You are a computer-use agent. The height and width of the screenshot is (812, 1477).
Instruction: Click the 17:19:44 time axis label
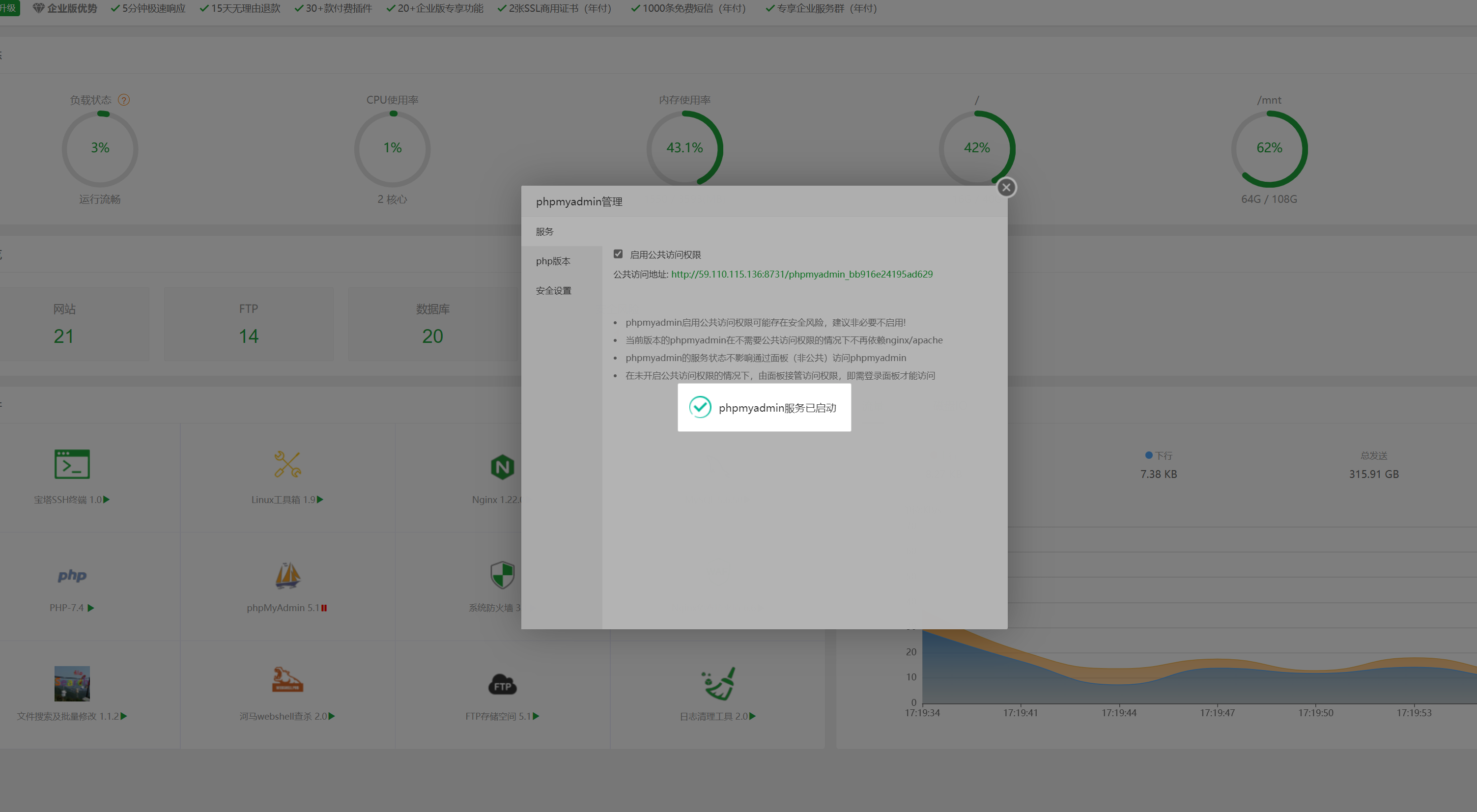1119,712
